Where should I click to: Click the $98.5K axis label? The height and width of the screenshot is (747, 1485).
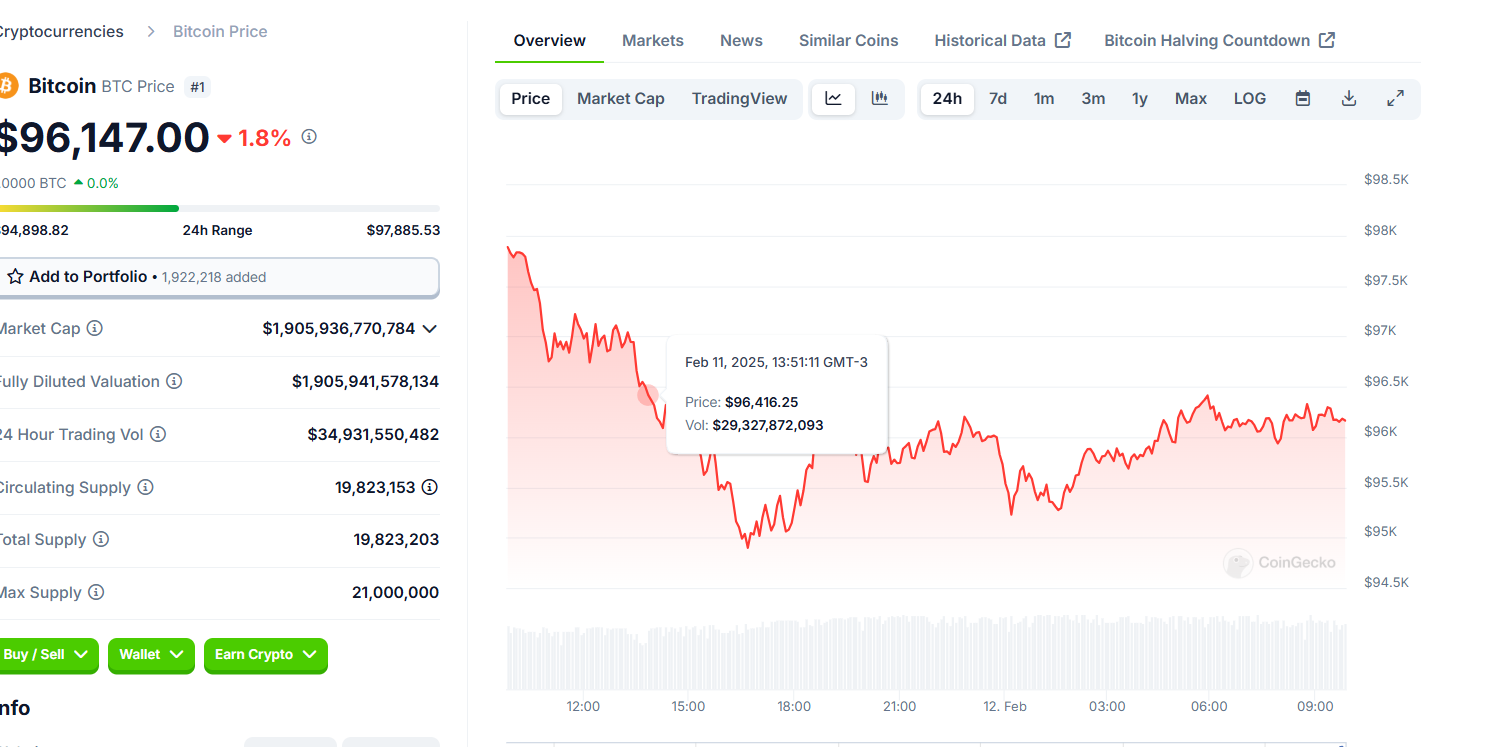(1386, 179)
